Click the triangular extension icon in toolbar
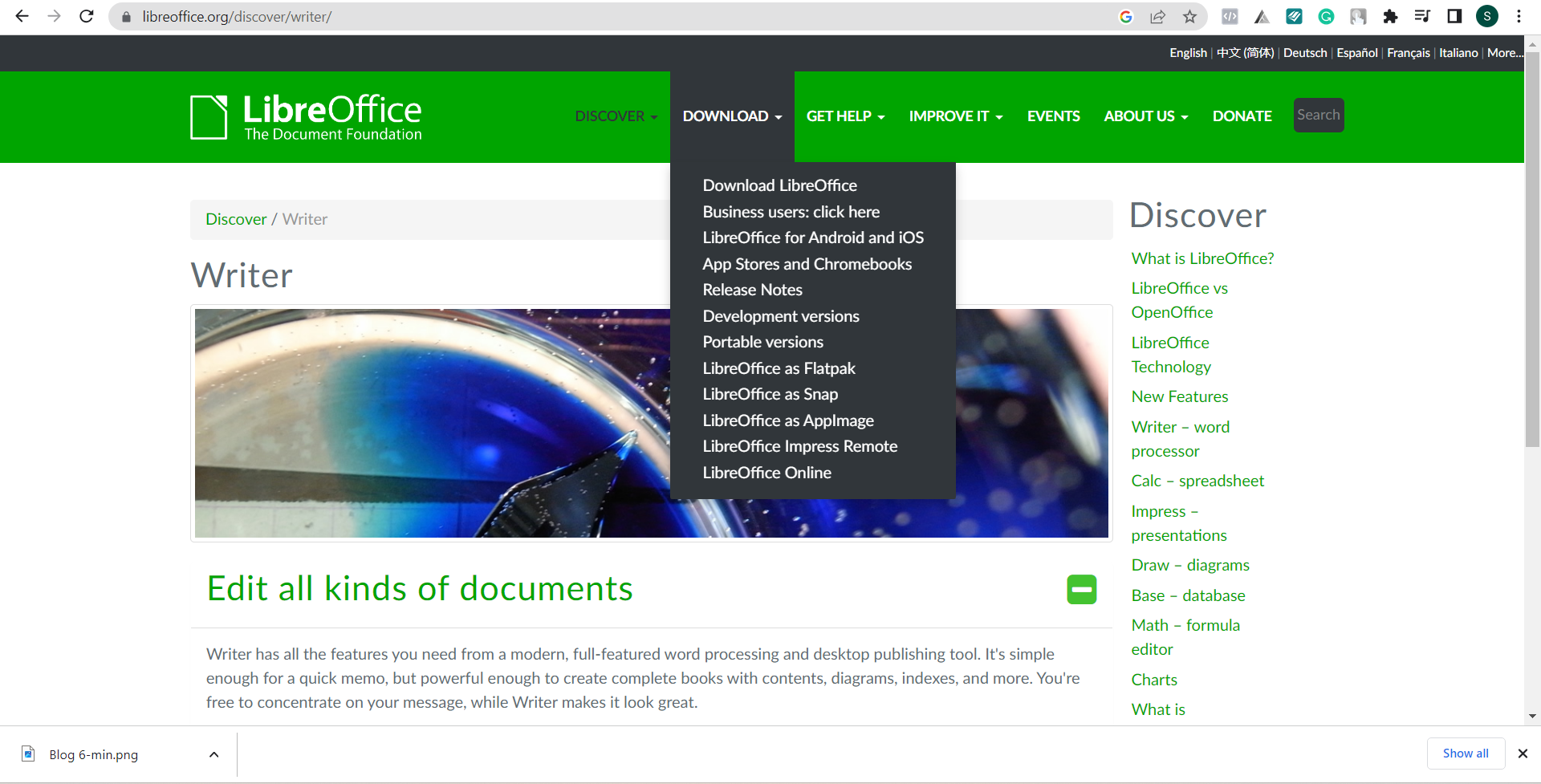Viewport: 1541px width, 784px height. [1262, 16]
